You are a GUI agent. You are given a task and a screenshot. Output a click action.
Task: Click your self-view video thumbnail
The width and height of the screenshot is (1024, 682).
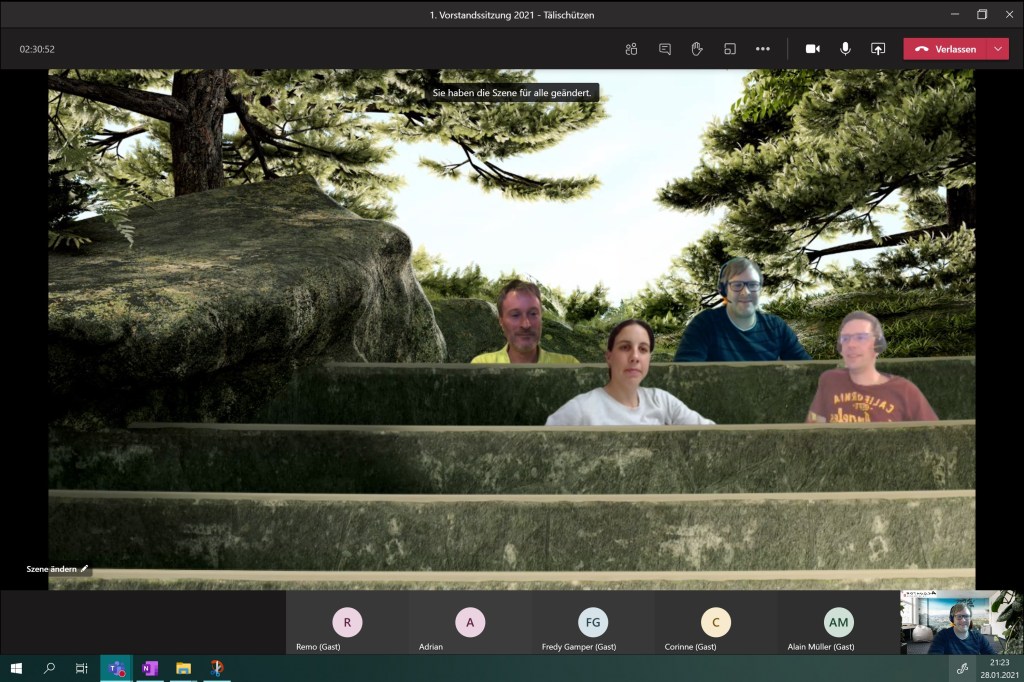coord(961,622)
